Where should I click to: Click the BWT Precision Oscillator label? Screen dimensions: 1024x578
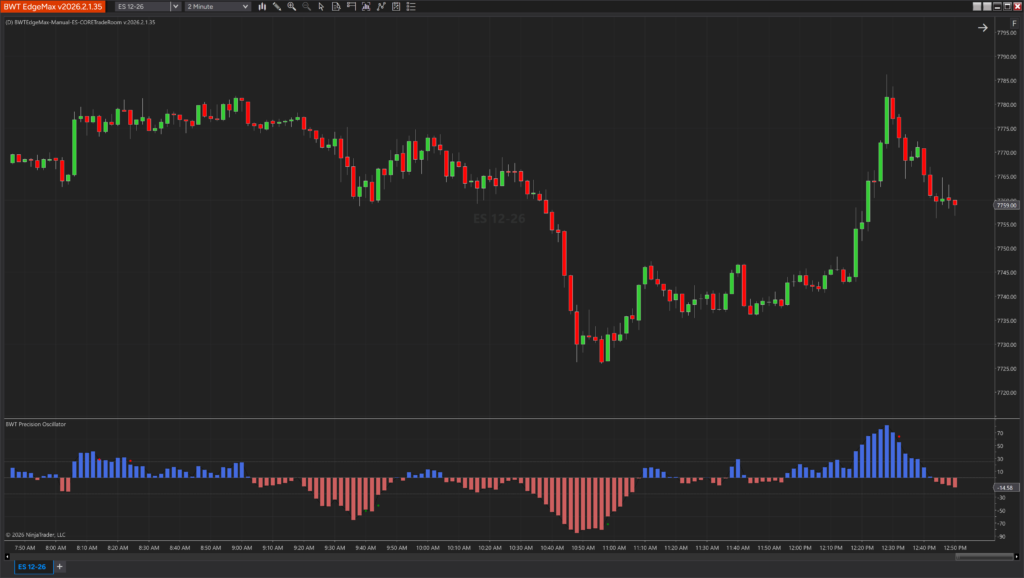tap(36, 425)
